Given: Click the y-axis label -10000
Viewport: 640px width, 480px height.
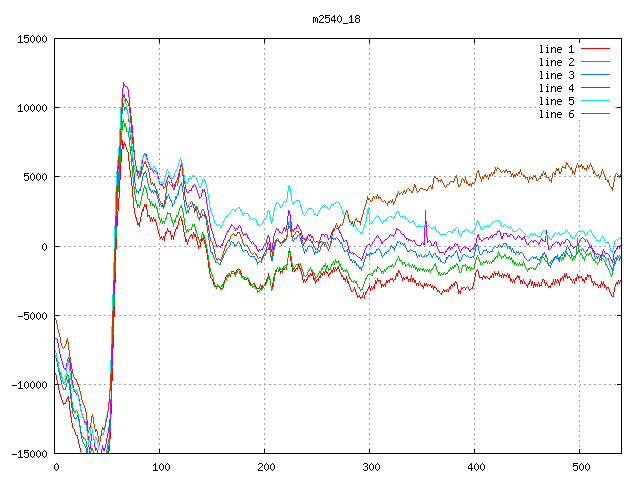Looking at the screenshot, I should tap(29, 385).
